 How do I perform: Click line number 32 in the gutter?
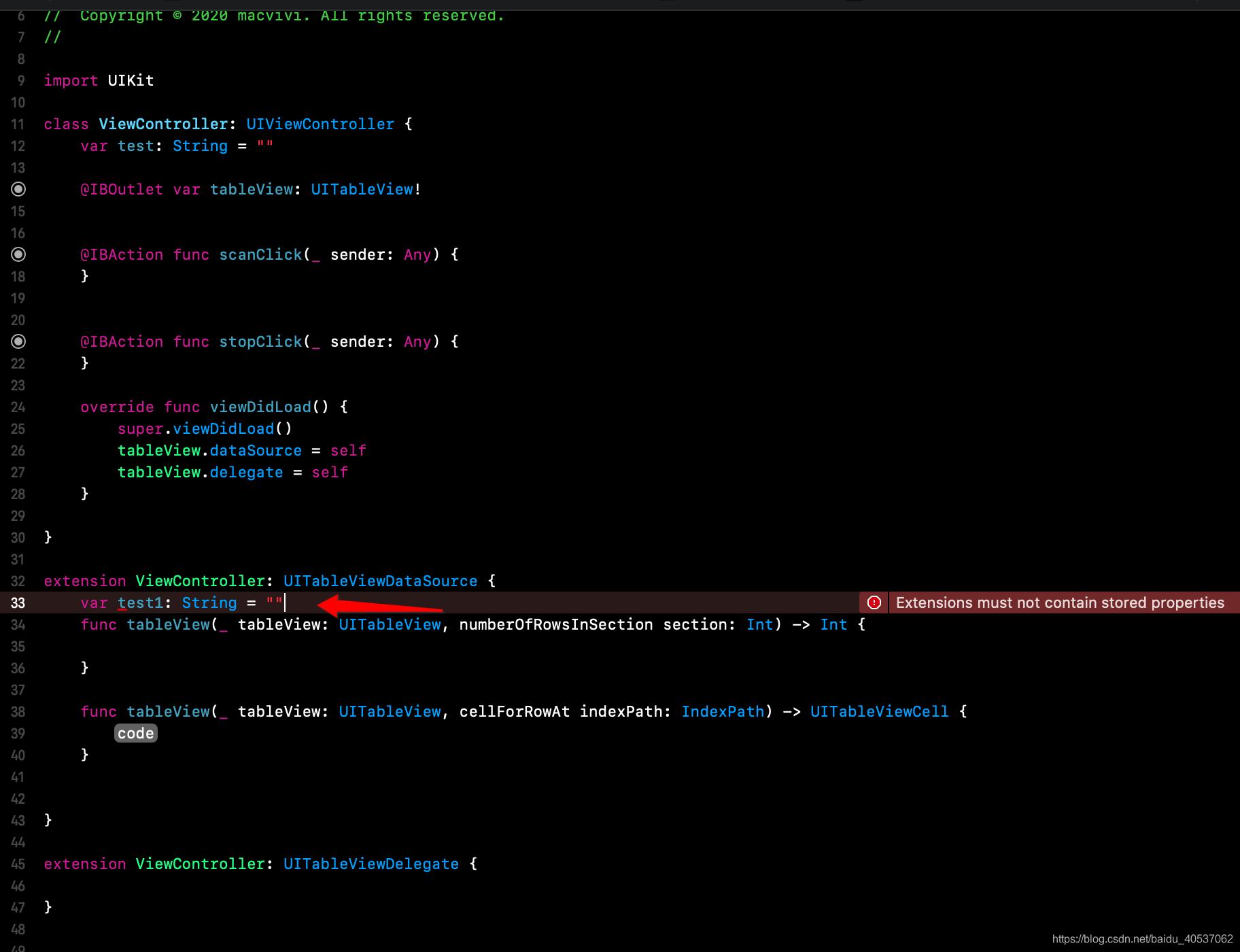[x=18, y=581]
